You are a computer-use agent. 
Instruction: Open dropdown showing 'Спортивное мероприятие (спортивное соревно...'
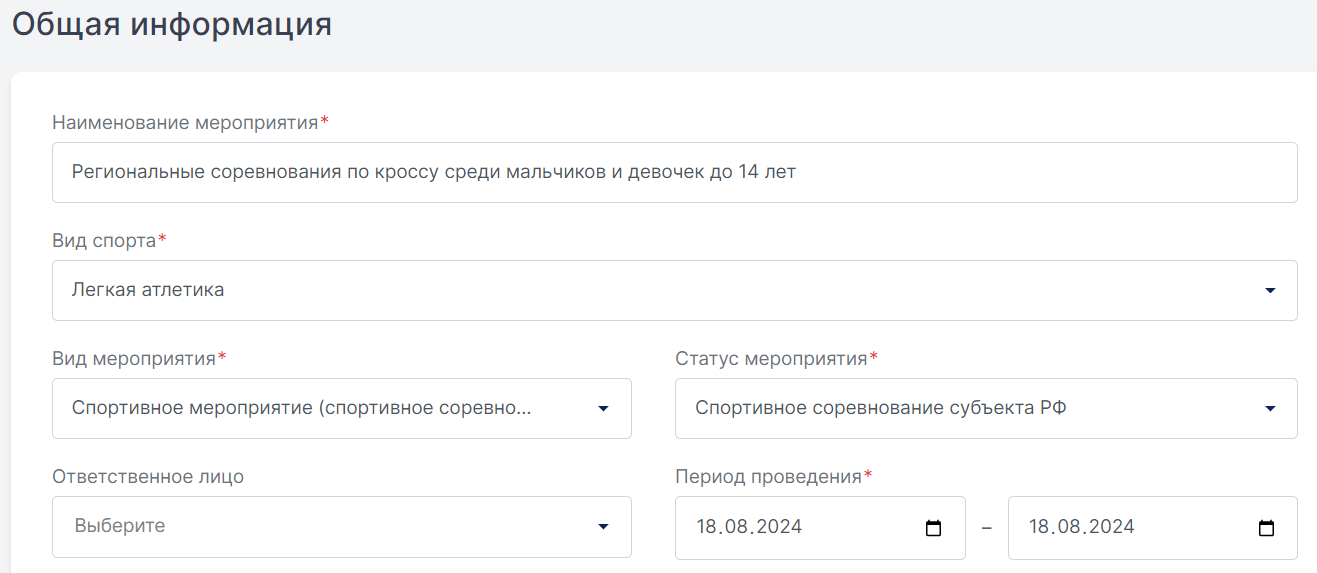342,408
